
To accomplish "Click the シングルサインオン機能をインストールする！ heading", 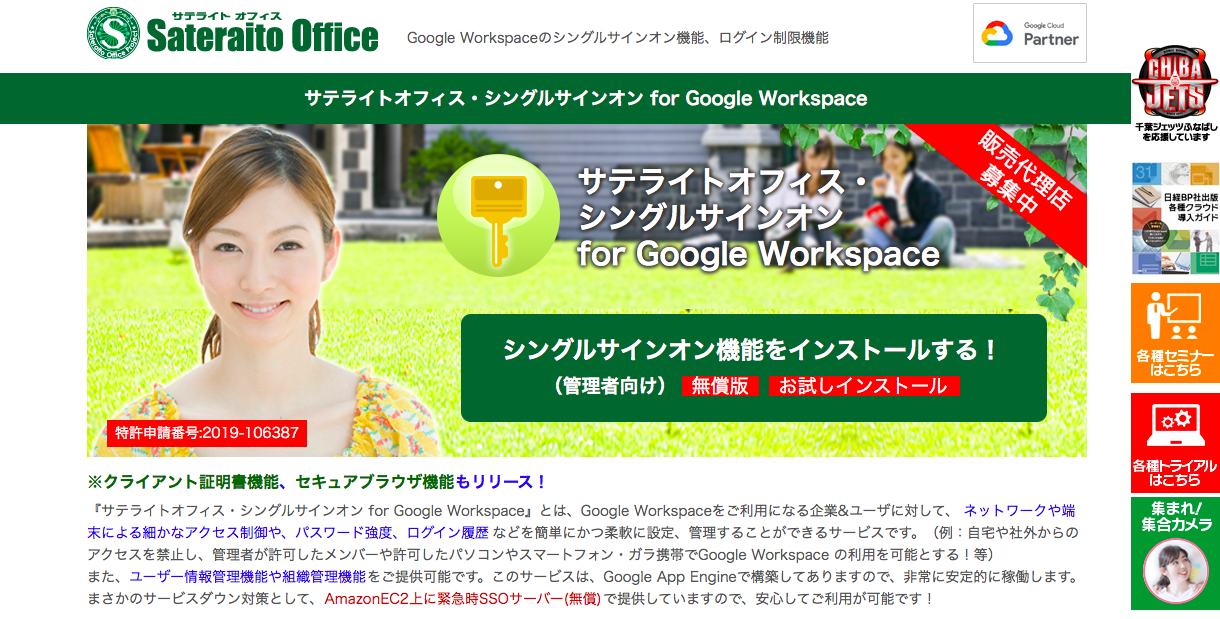I will click(751, 350).
